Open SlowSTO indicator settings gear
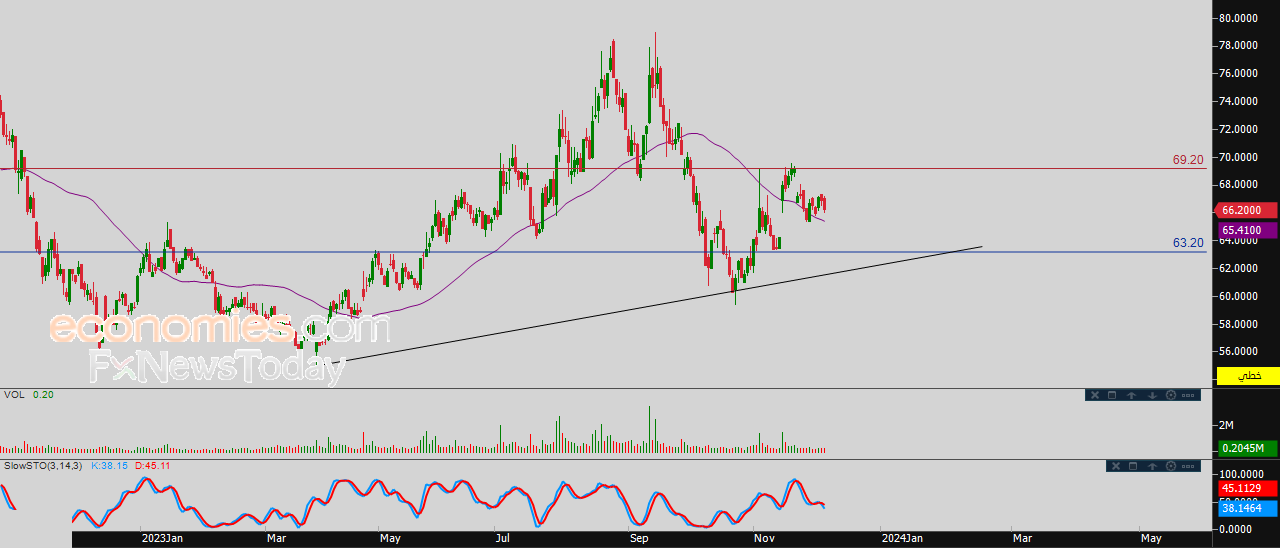Screen dimensions: 1280x548 [1171, 466]
